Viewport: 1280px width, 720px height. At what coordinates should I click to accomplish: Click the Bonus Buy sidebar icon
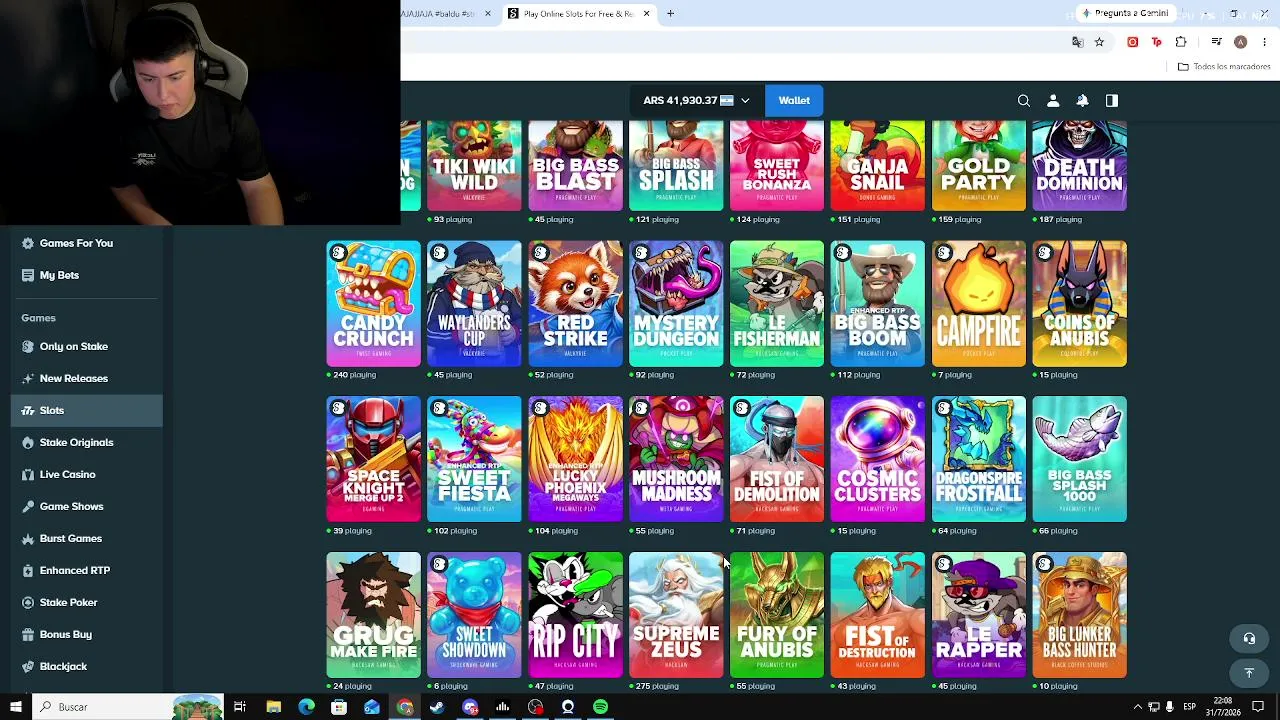pos(28,634)
